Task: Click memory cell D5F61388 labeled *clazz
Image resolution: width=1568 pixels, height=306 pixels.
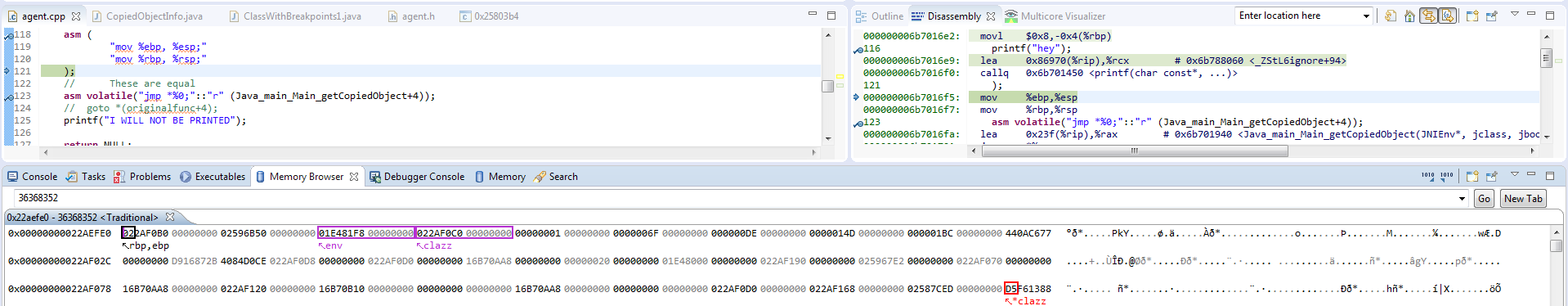Action: click(1028, 289)
